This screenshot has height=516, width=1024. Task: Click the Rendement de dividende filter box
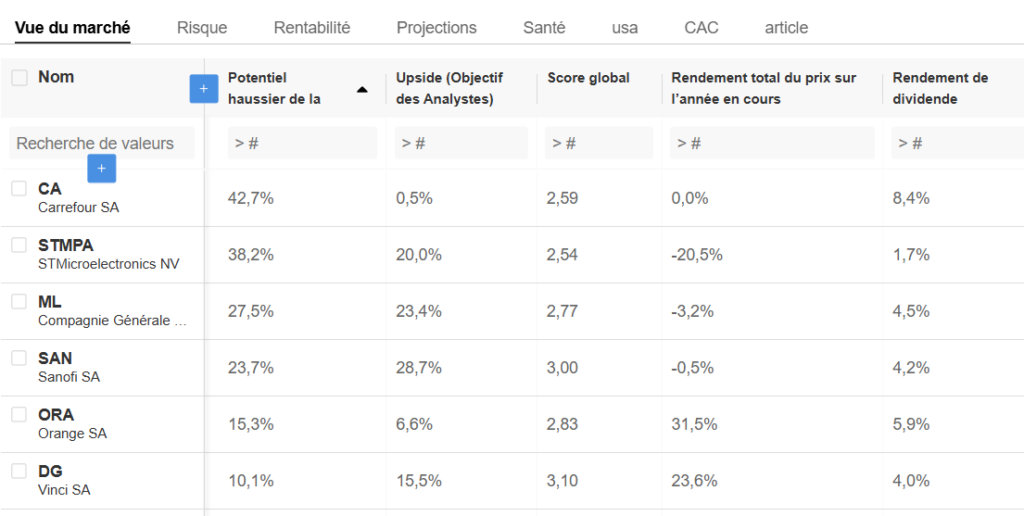point(955,143)
